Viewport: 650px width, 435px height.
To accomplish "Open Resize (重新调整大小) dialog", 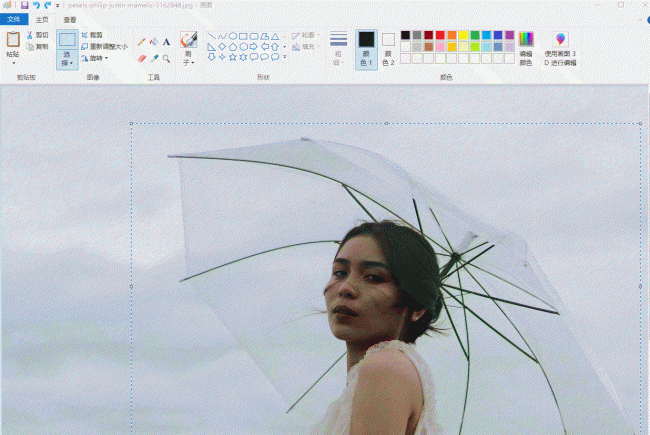I will click(104, 46).
